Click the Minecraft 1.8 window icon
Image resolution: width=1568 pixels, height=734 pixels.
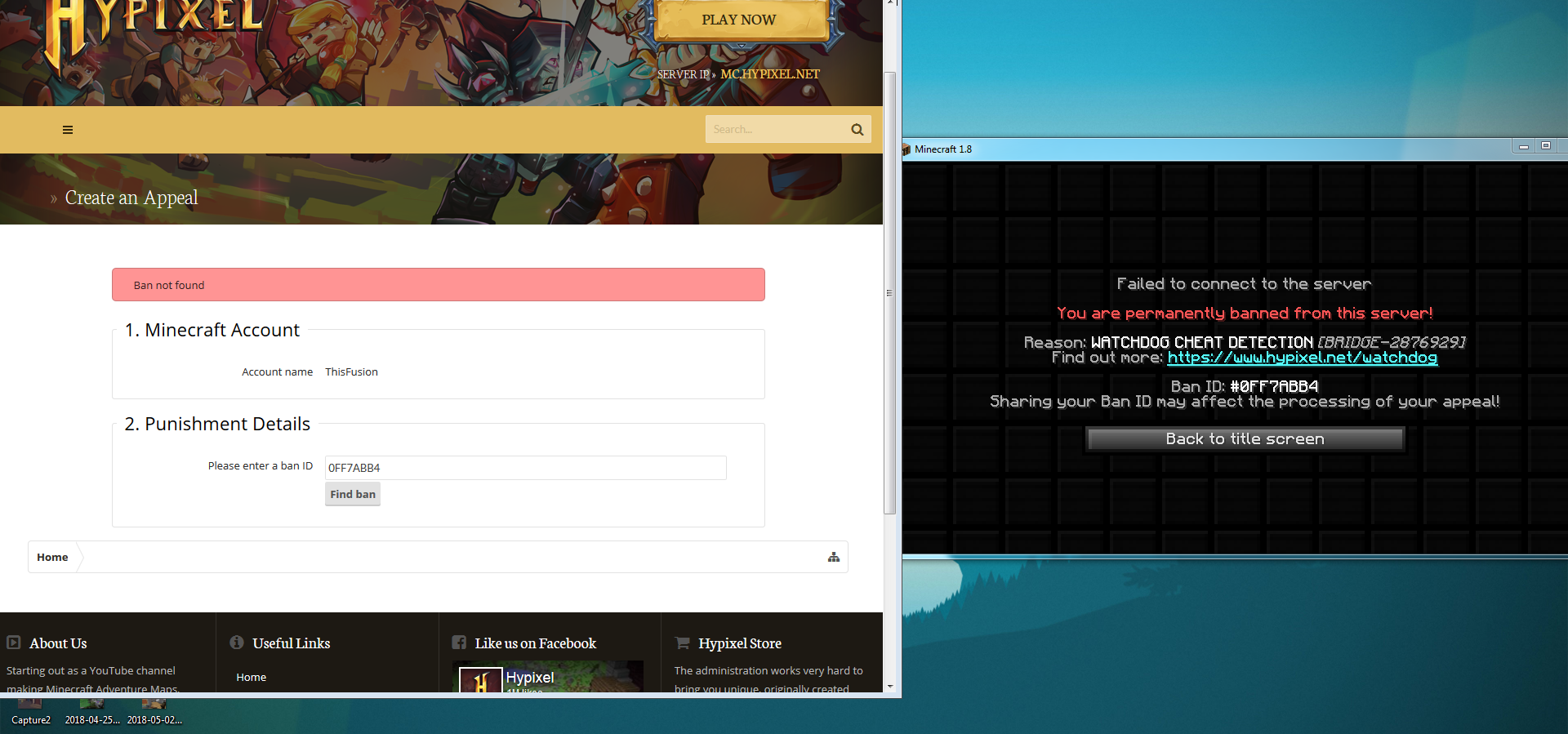(x=906, y=149)
